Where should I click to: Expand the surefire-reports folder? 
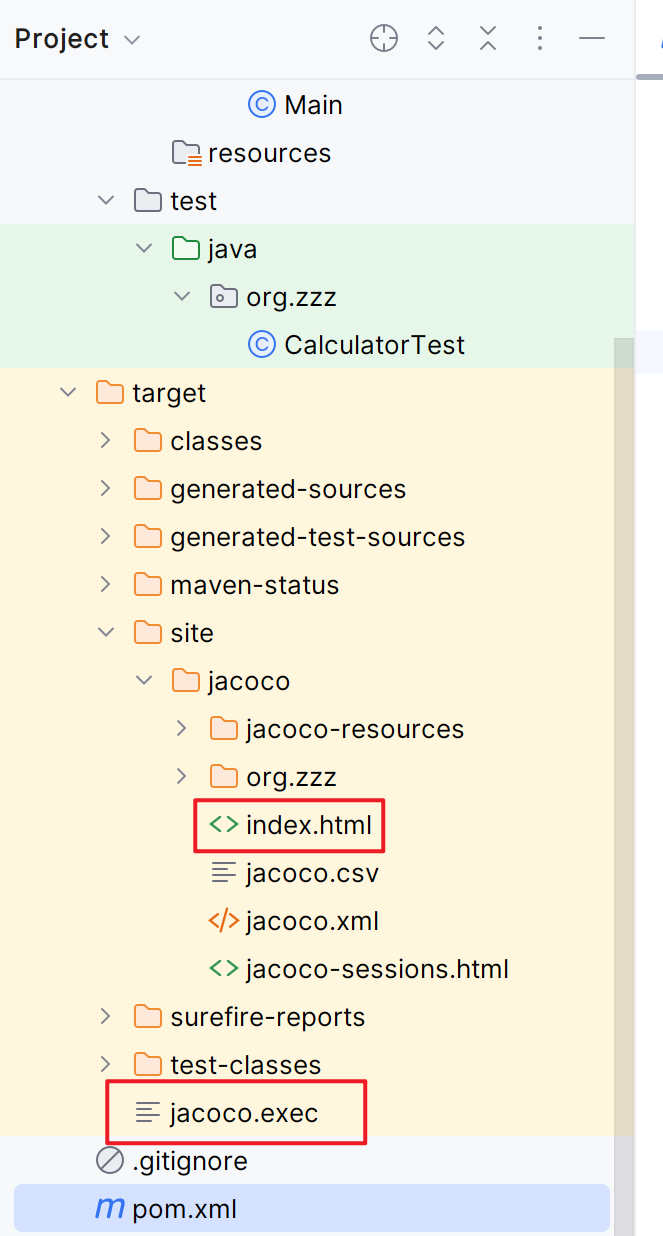coord(106,1017)
